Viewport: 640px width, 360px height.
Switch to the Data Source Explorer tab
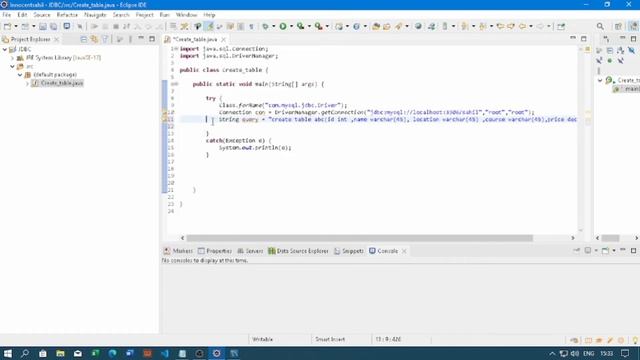tap(298, 251)
